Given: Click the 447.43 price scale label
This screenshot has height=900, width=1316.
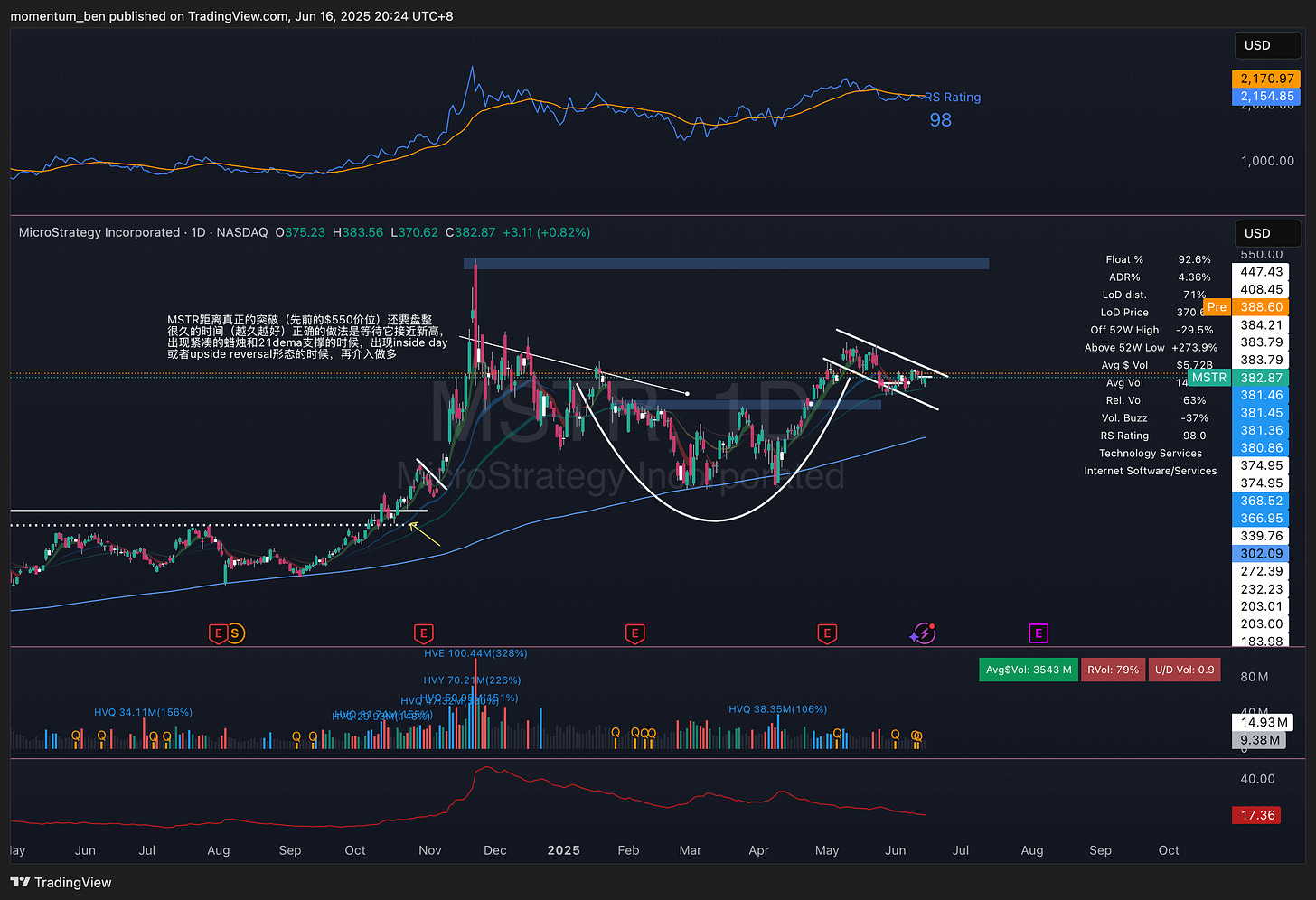Looking at the screenshot, I should click(1261, 271).
